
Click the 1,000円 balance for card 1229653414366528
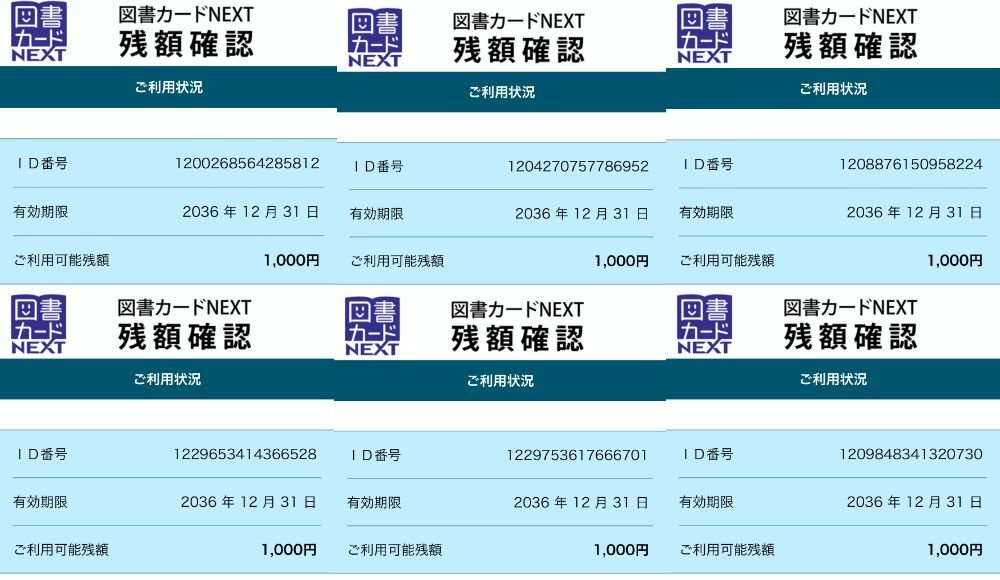point(289,550)
